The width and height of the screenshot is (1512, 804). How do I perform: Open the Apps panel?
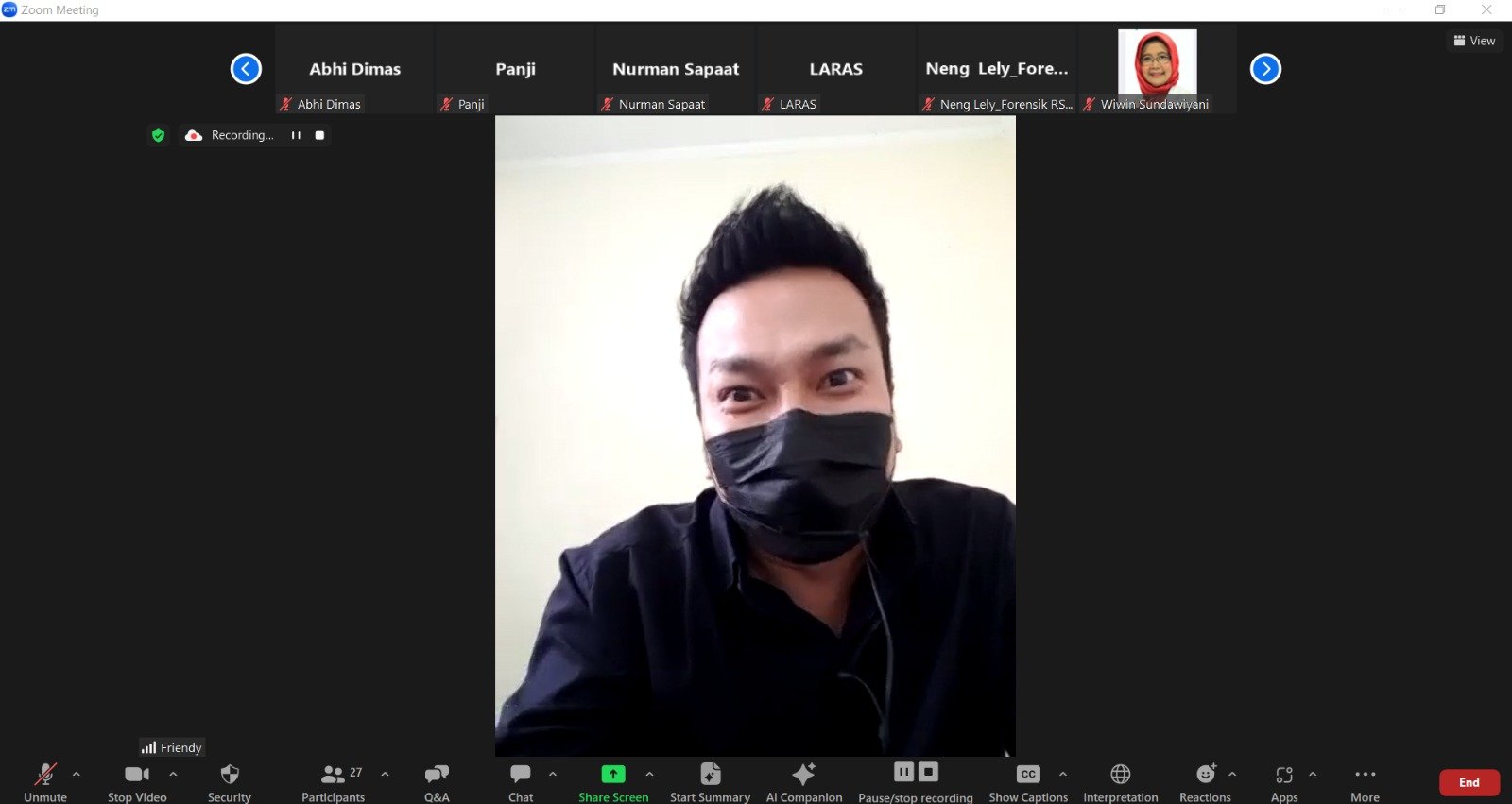tap(1284, 781)
